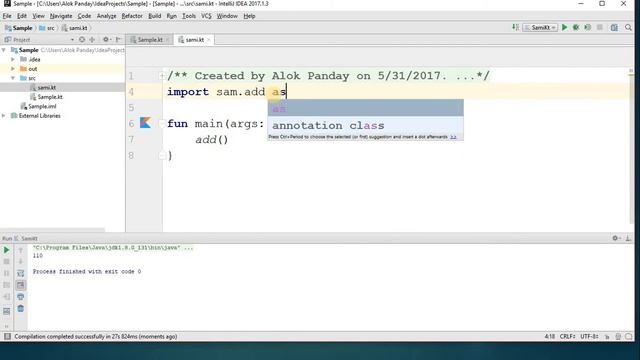The width and height of the screenshot is (640, 360).
Task: Collapse the Sample project root node
Action: [x=4, y=50]
